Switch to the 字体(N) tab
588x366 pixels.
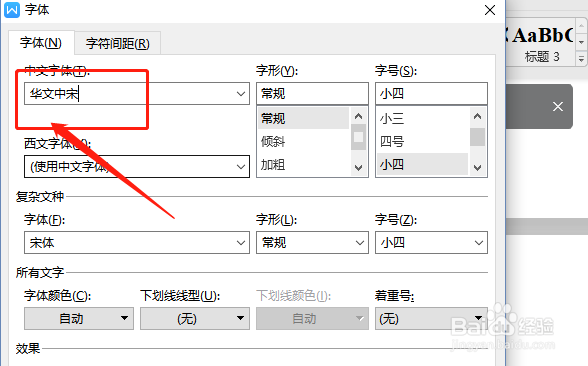click(x=41, y=43)
